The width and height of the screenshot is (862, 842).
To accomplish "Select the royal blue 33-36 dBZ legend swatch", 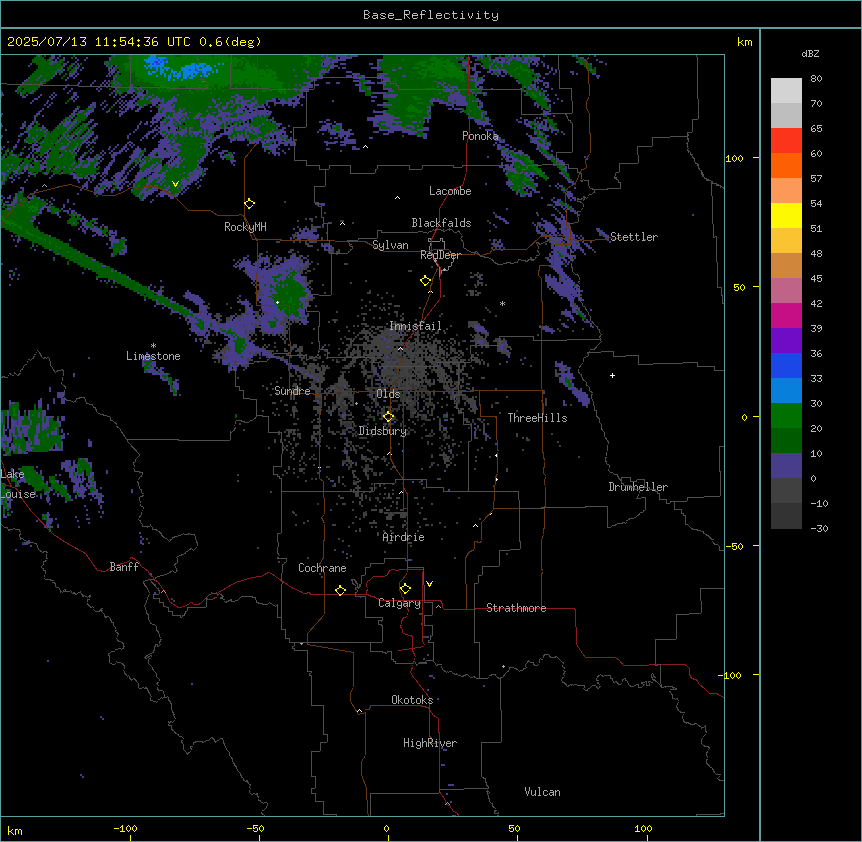I will tap(786, 365).
